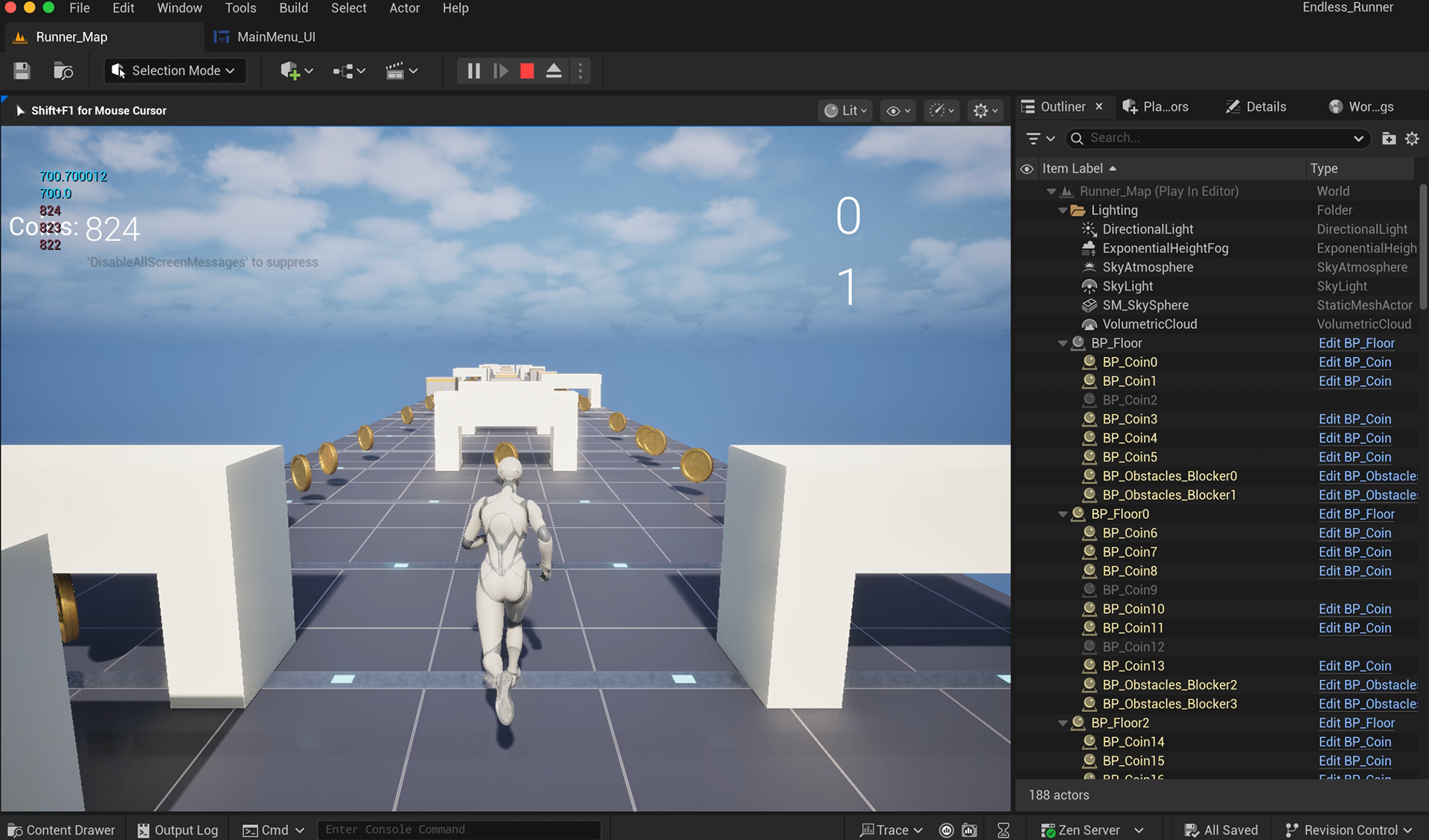1429x840 pixels.
Task: Collapse the Lighting folder in Outliner
Action: tap(1063, 211)
